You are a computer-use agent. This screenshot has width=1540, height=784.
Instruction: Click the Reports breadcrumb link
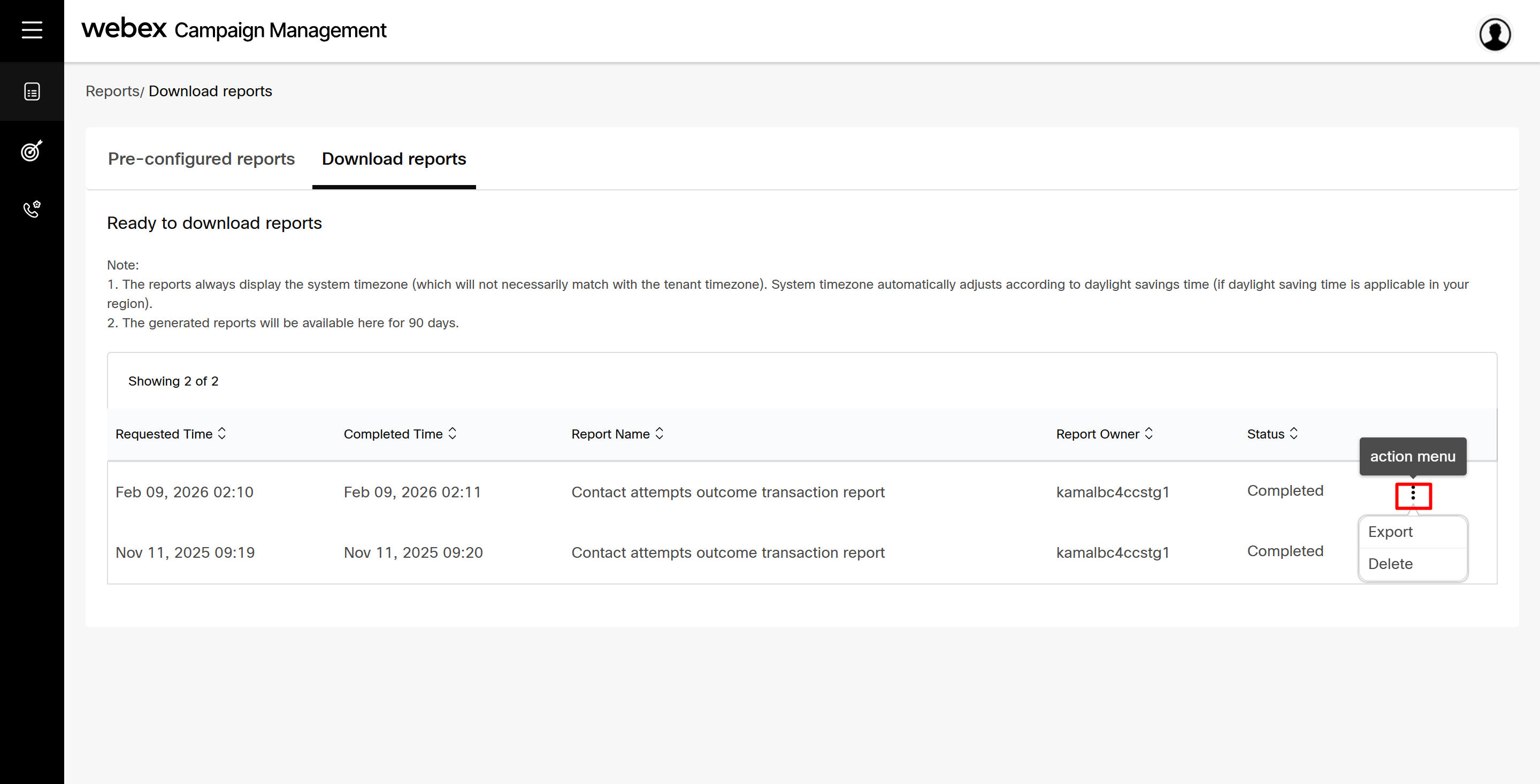pos(112,91)
